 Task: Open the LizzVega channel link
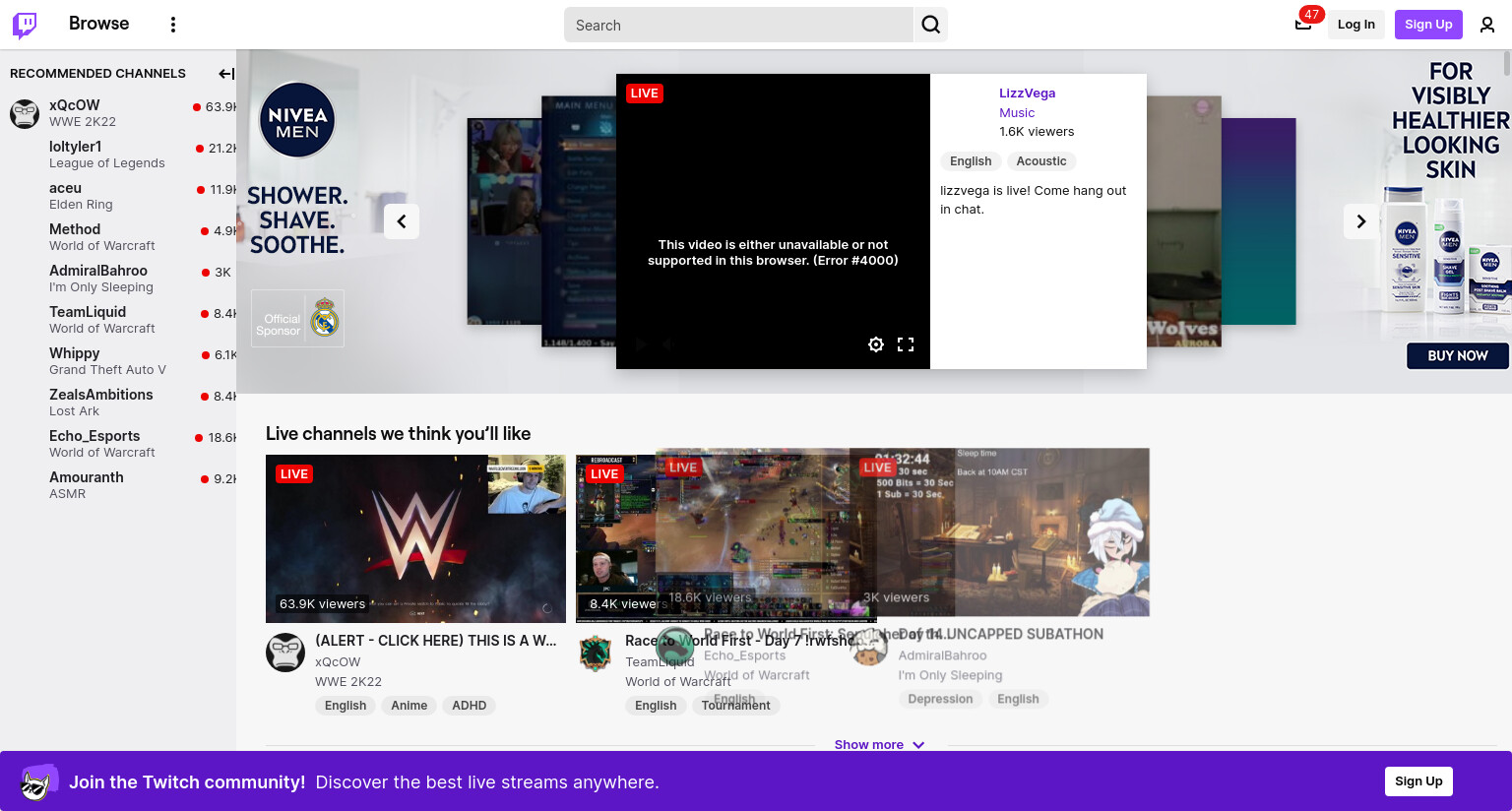click(1027, 94)
